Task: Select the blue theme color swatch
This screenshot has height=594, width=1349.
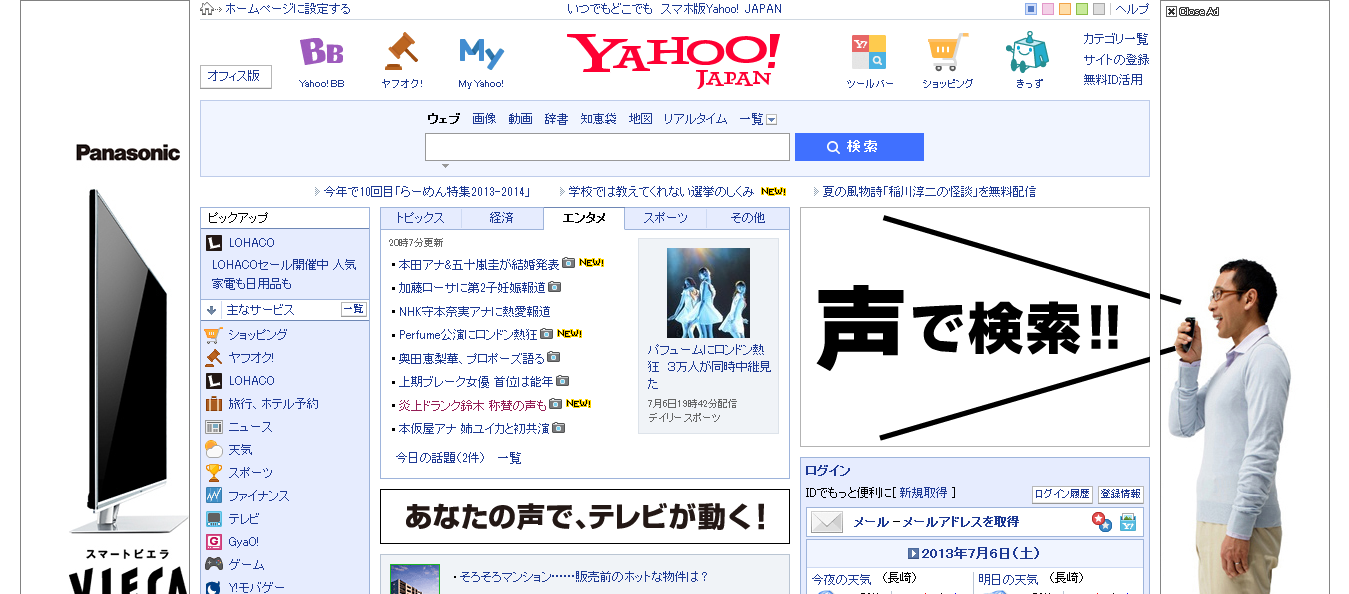Action: (1031, 9)
